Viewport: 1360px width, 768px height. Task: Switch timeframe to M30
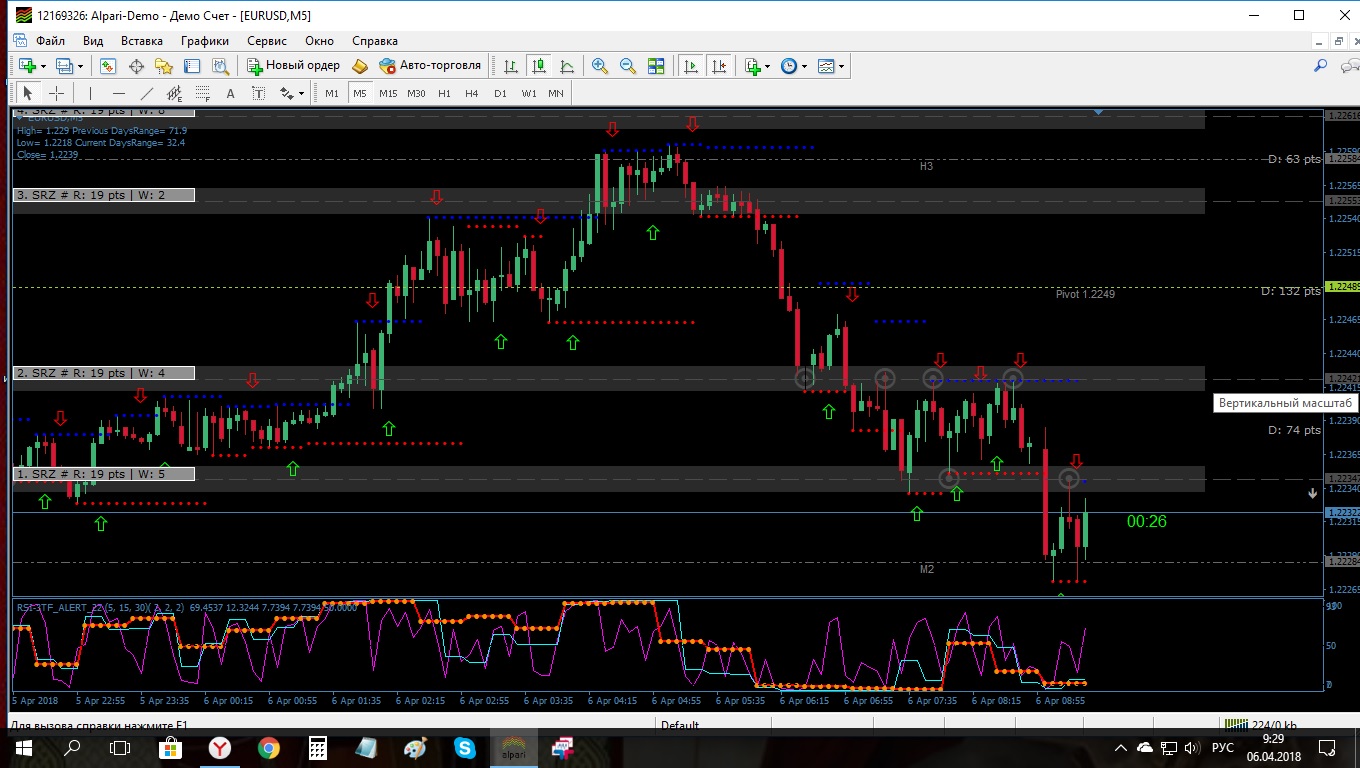(x=416, y=93)
